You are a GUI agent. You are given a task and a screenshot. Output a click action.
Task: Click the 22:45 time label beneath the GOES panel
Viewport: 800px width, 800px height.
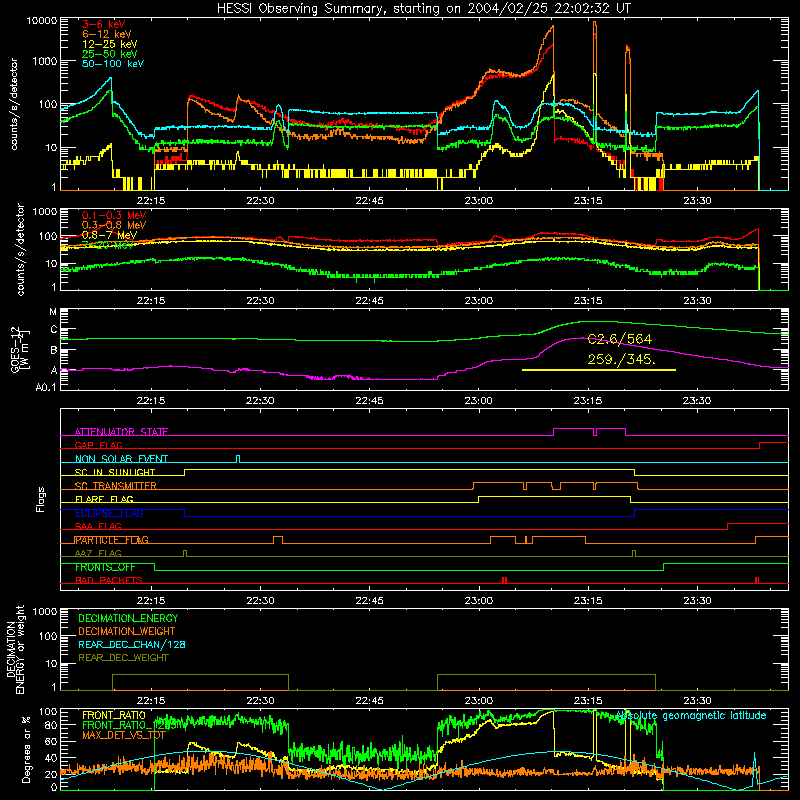point(369,401)
